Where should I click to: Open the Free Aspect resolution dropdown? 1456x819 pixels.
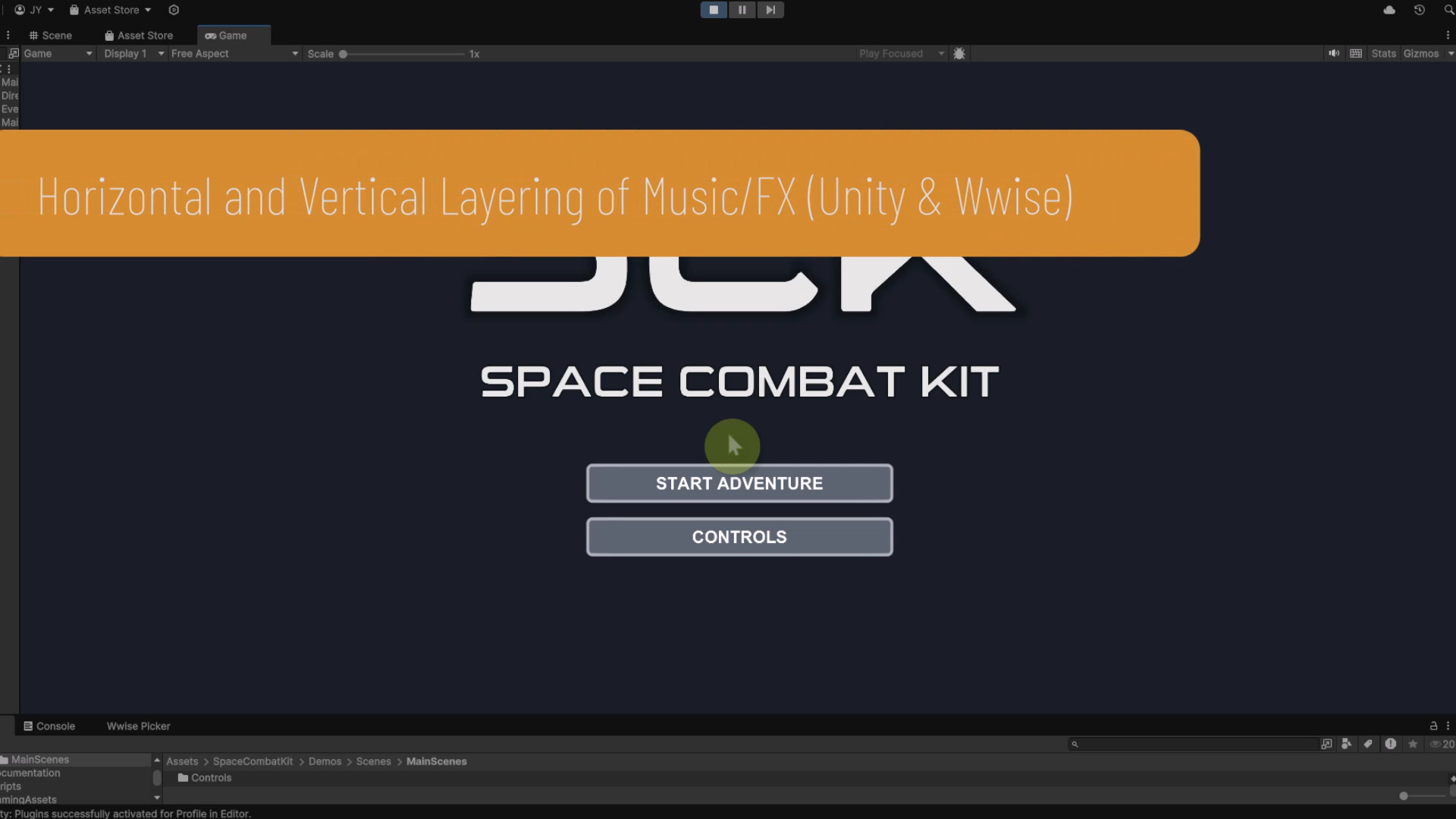231,53
